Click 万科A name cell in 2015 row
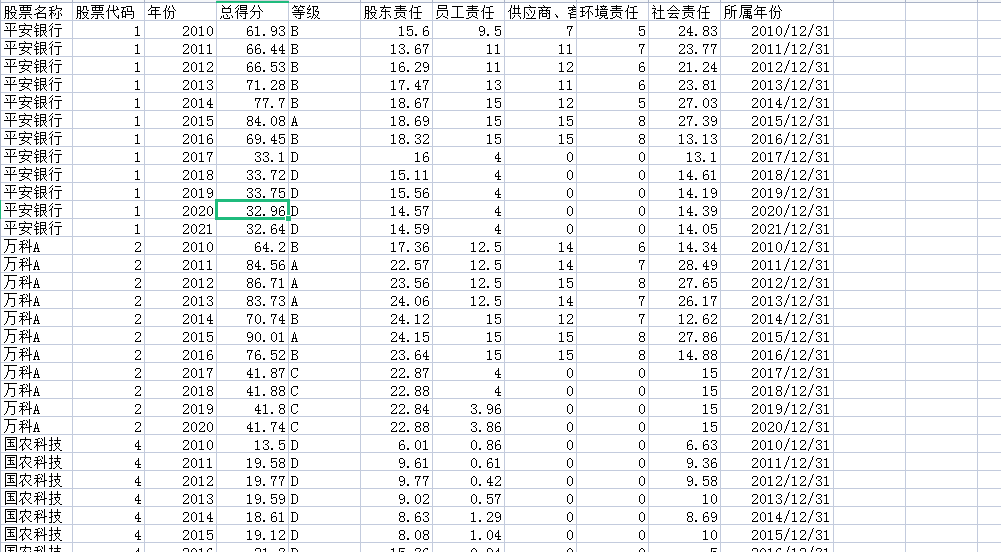1001x552 pixels. point(36,336)
